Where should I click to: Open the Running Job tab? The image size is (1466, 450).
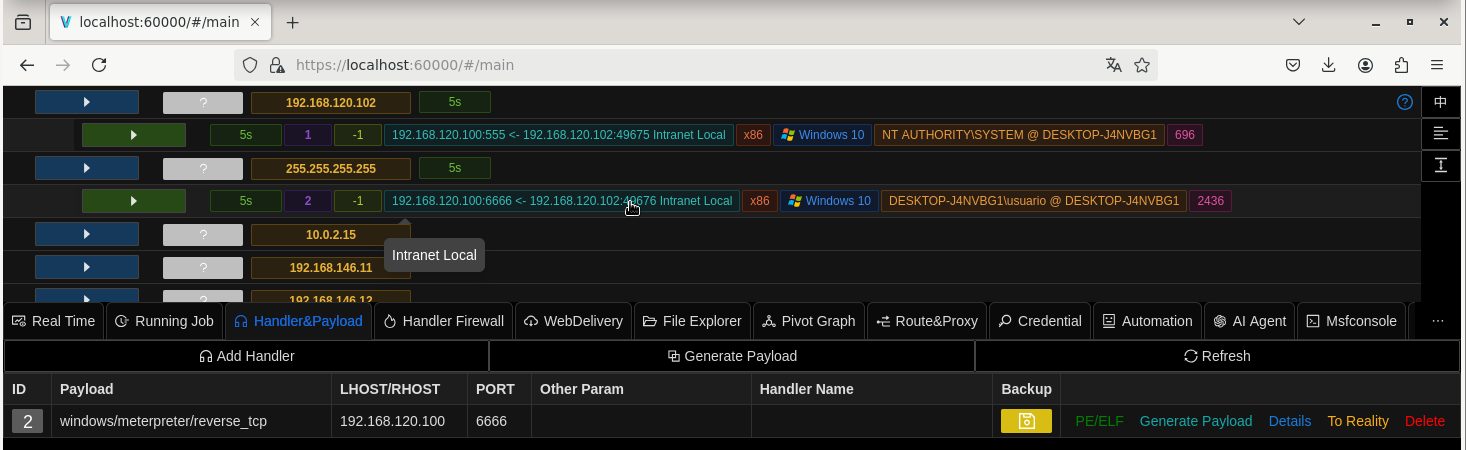pyautogui.click(x=164, y=321)
